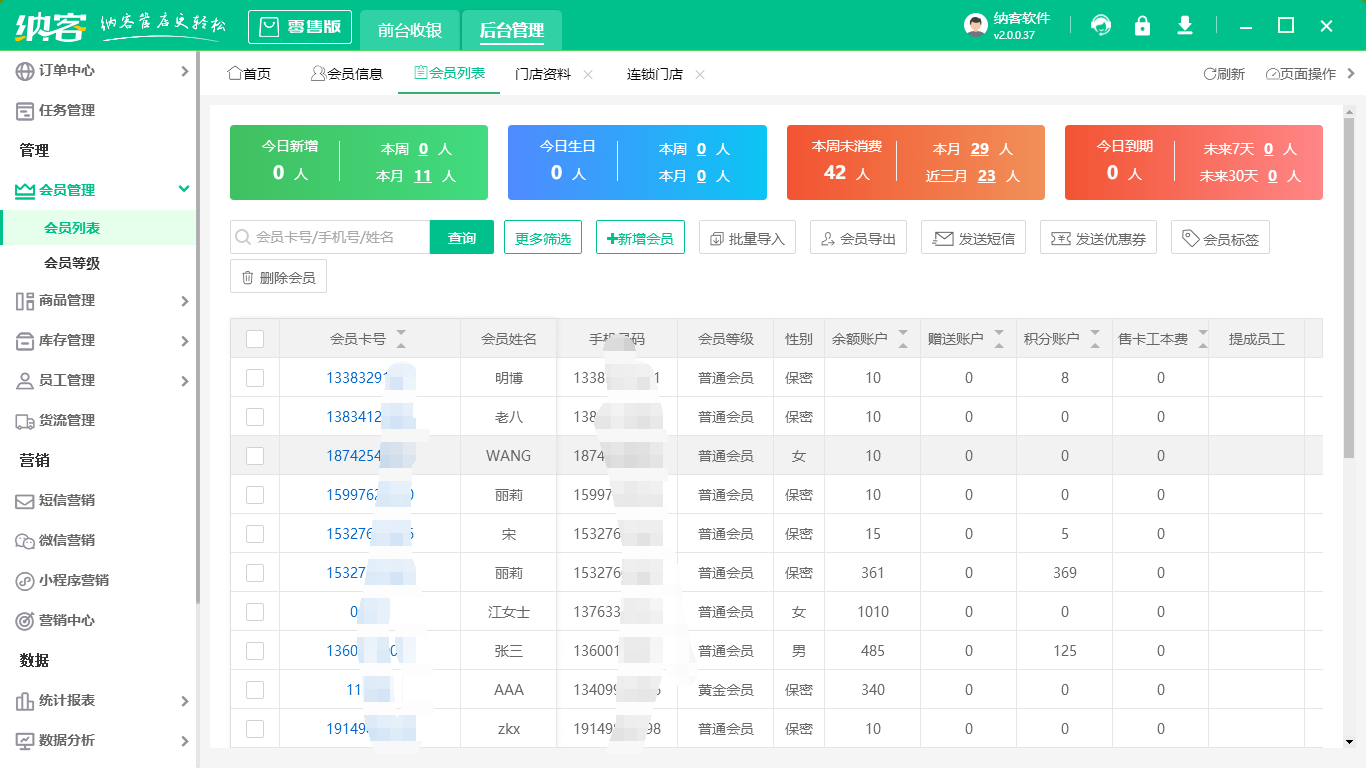1366x768 pixels.
Task: Check the box for member AAA
Action: (x=255, y=689)
